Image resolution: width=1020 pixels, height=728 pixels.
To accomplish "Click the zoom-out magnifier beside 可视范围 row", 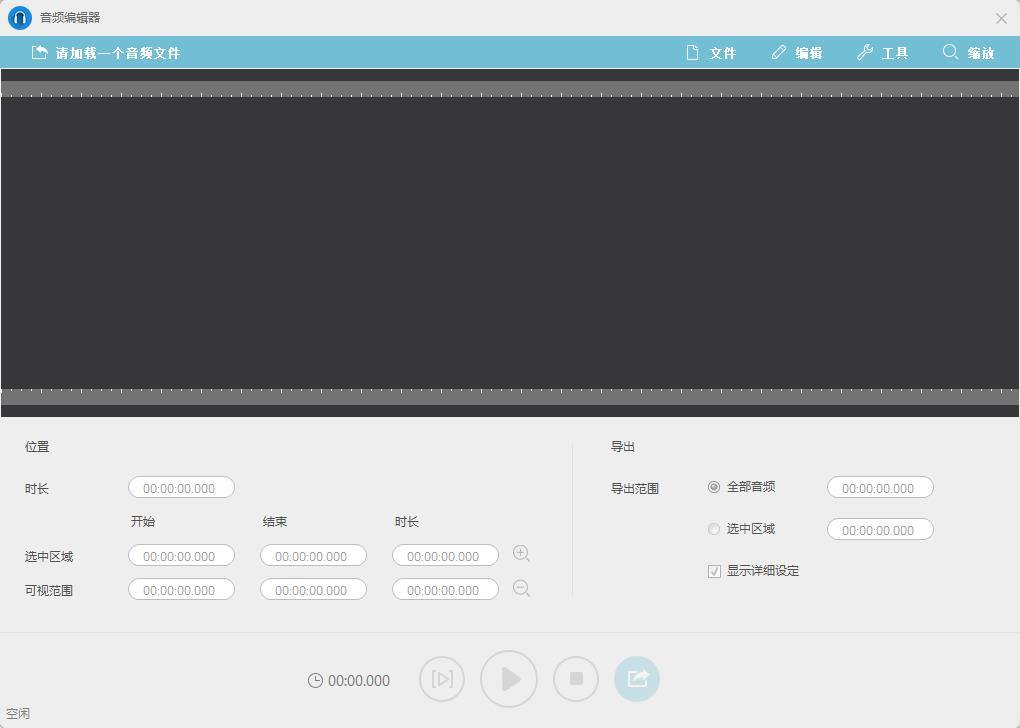I will [x=521, y=589].
